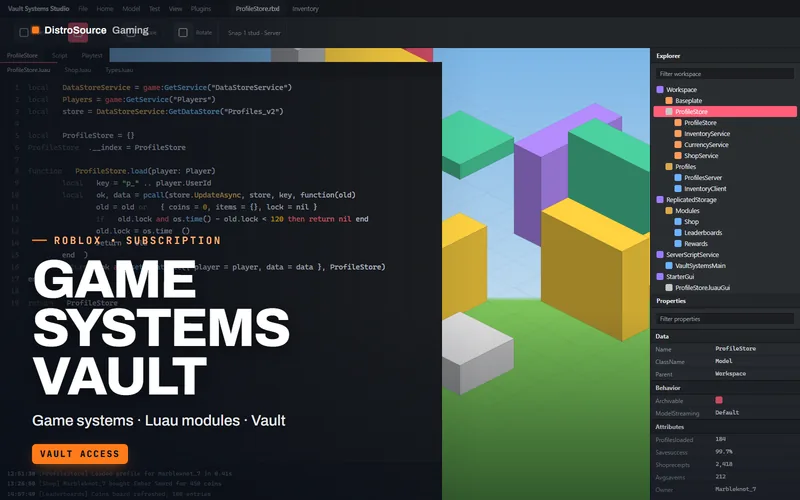800x500 pixels.
Task: Click the square Rotate tool icon
Action: pyautogui.click(x=183, y=33)
